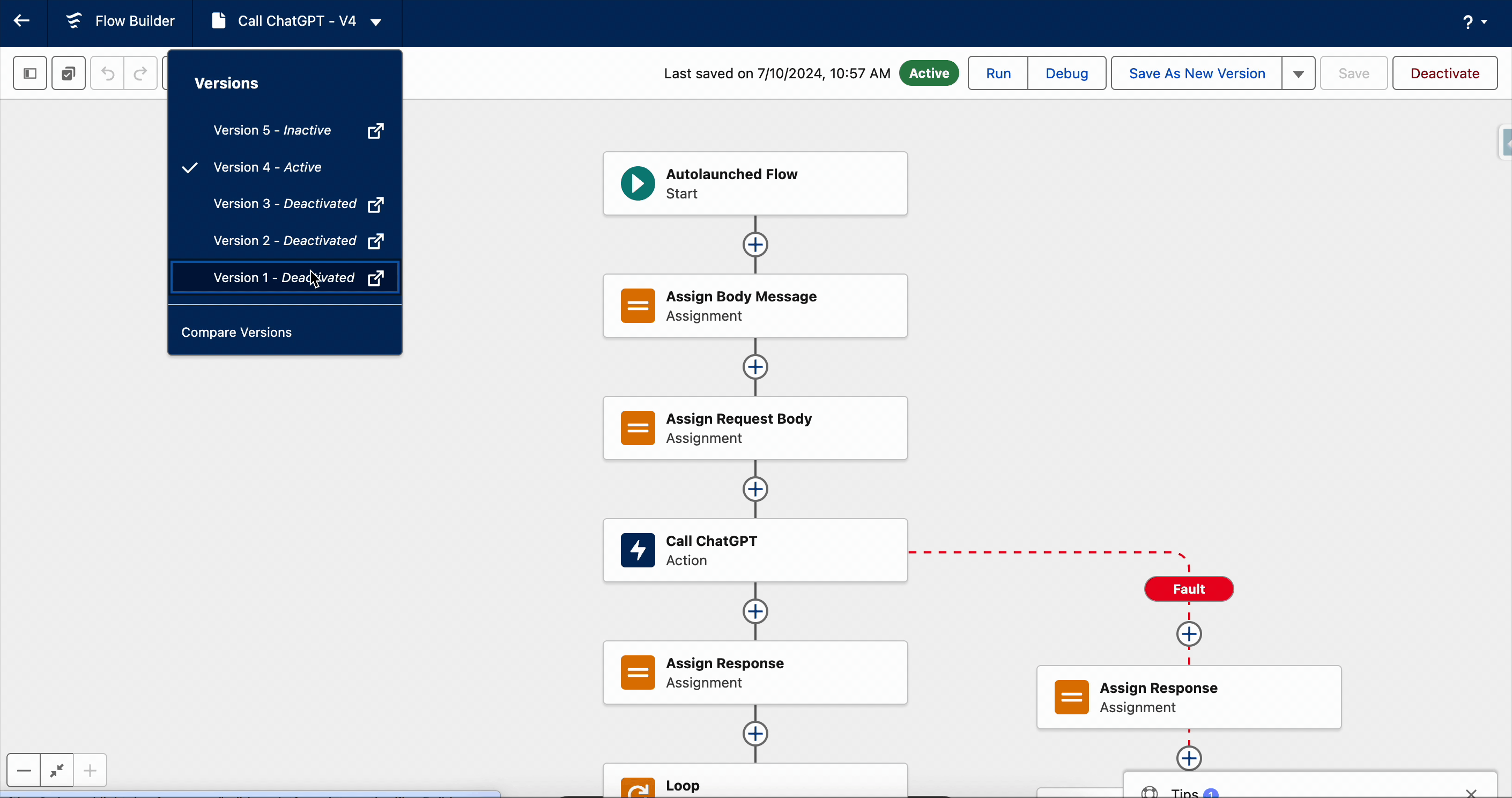Expand the collapsed right side panel handle
This screenshot has width=1512, height=798.
click(x=1506, y=142)
